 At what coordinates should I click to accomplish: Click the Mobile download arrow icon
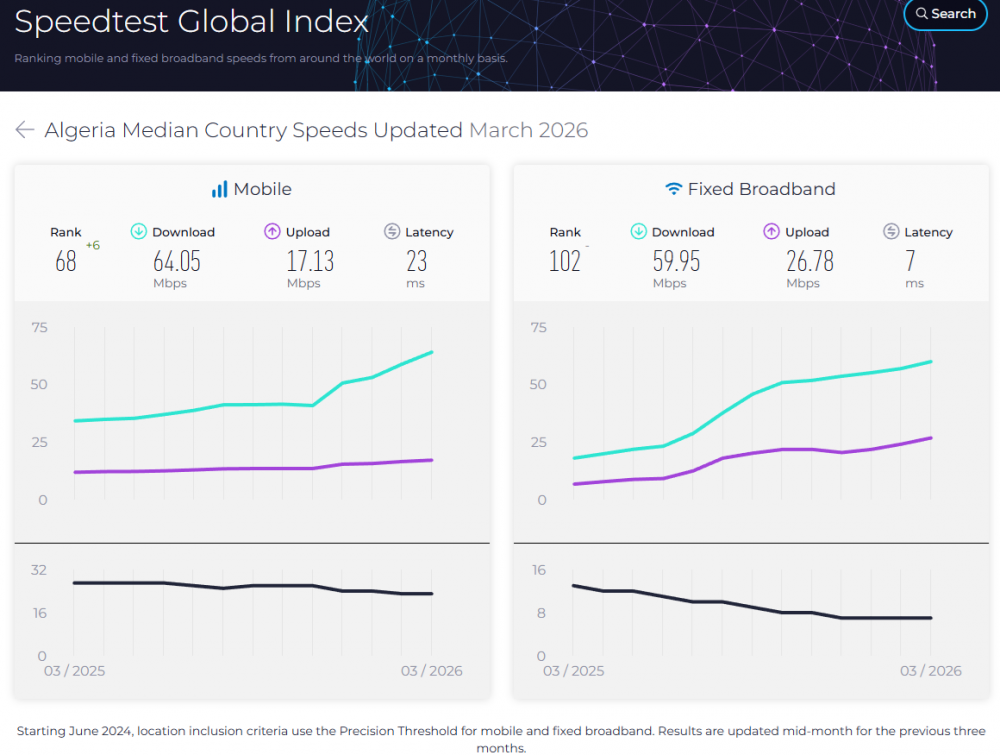(x=139, y=232)
